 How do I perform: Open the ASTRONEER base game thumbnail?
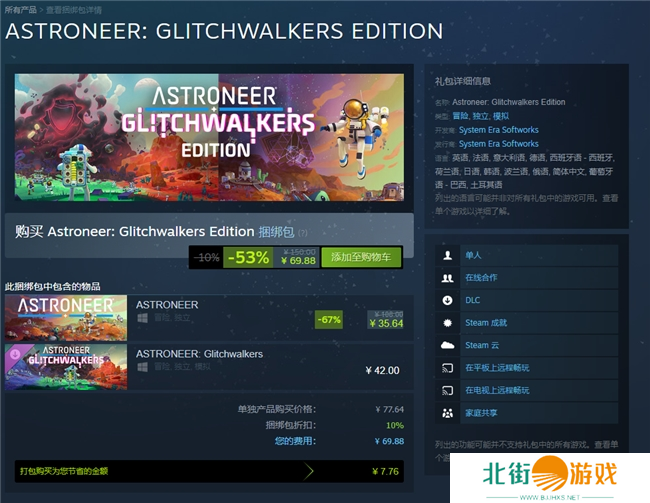click(66, 318)
